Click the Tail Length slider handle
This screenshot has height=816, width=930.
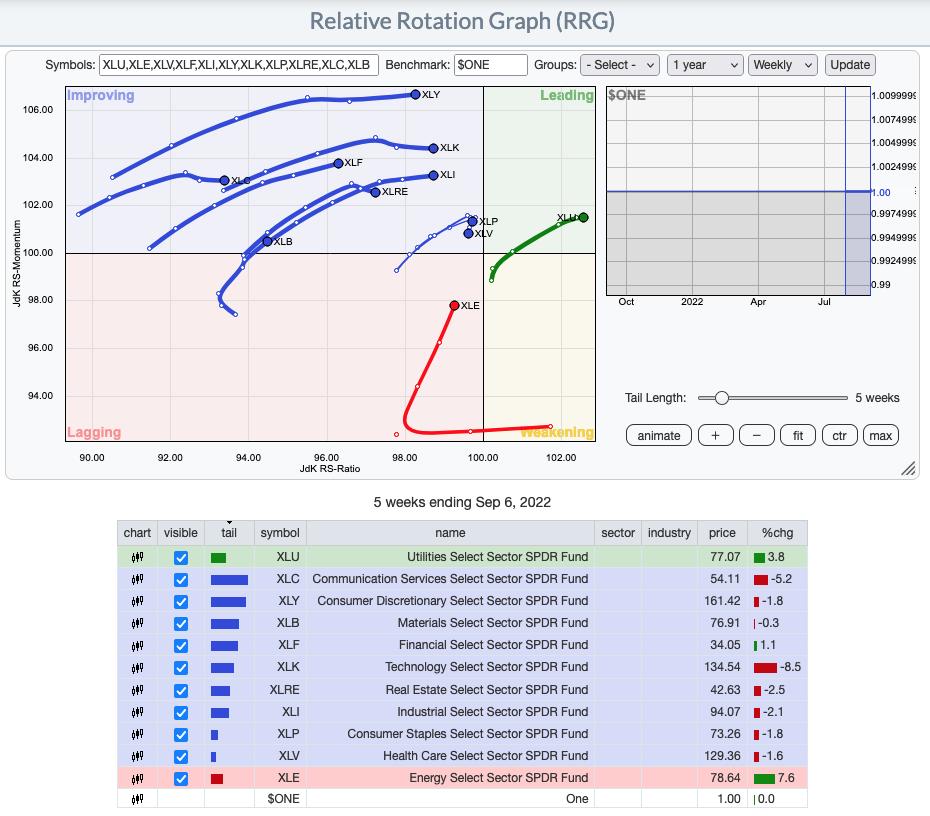721,398
